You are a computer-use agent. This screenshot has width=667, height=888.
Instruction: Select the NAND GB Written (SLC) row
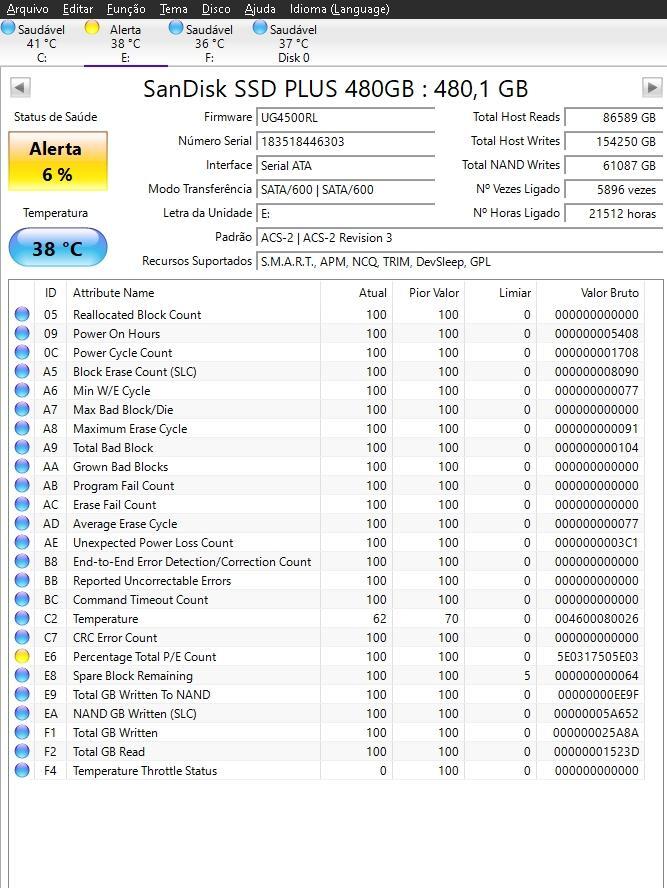tap(327, 714)
